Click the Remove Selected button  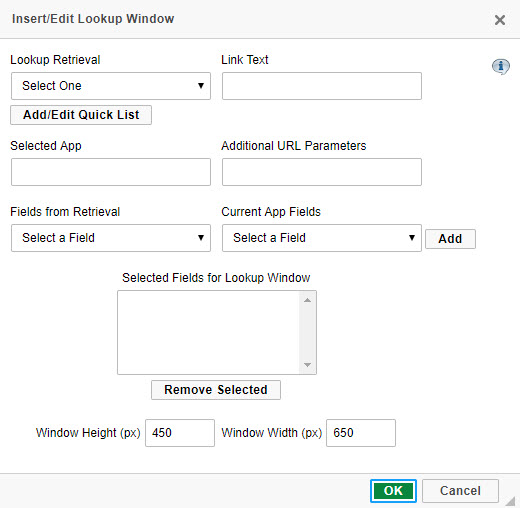tap(216, 390)
